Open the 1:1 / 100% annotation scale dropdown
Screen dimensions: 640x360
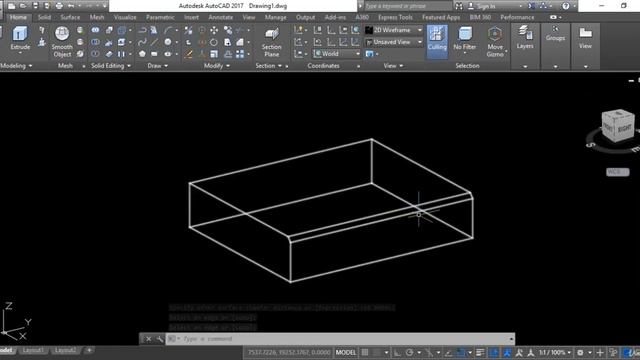(555, 352)
